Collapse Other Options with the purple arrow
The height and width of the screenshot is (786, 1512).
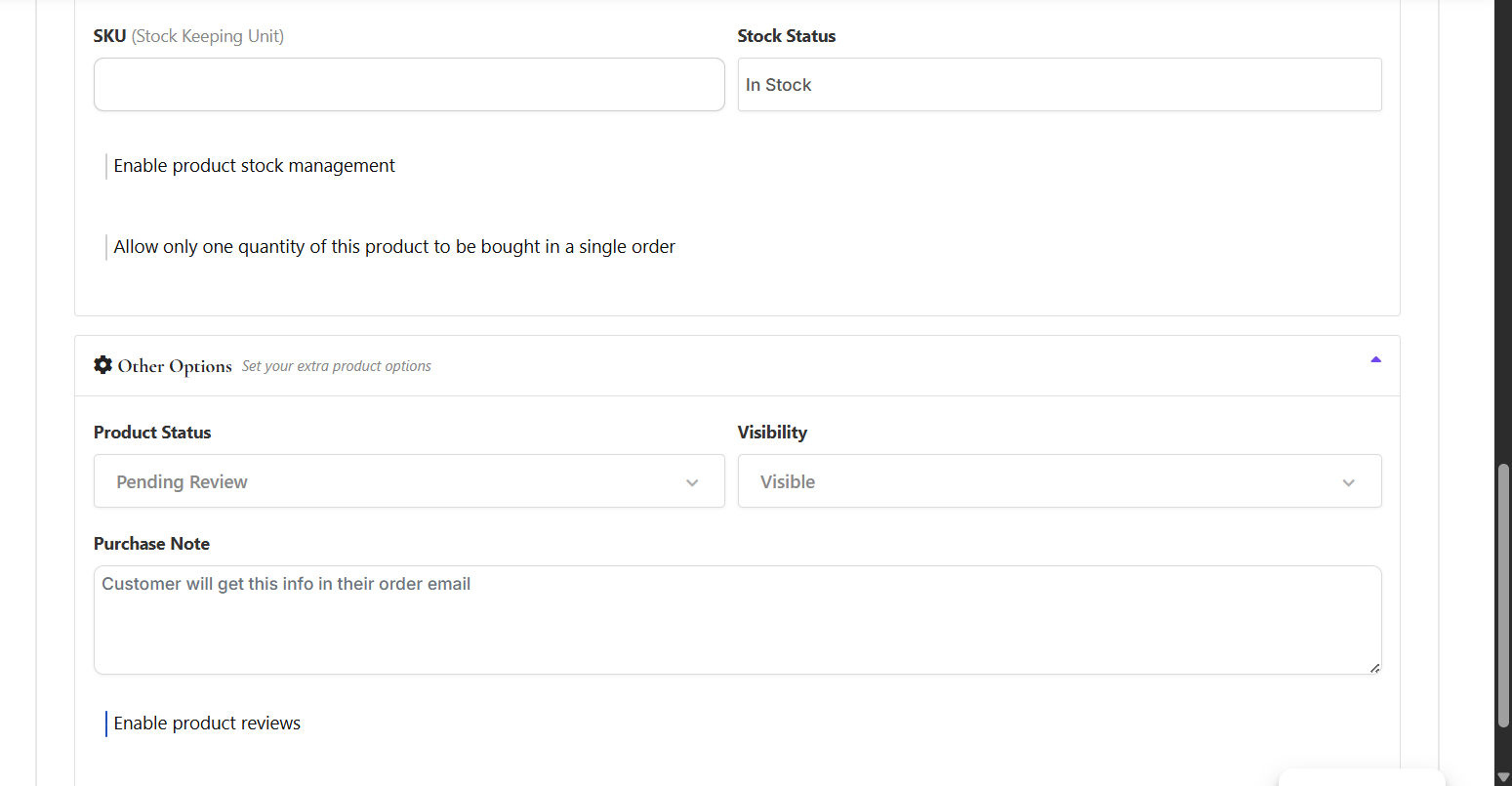(1375, 360)
